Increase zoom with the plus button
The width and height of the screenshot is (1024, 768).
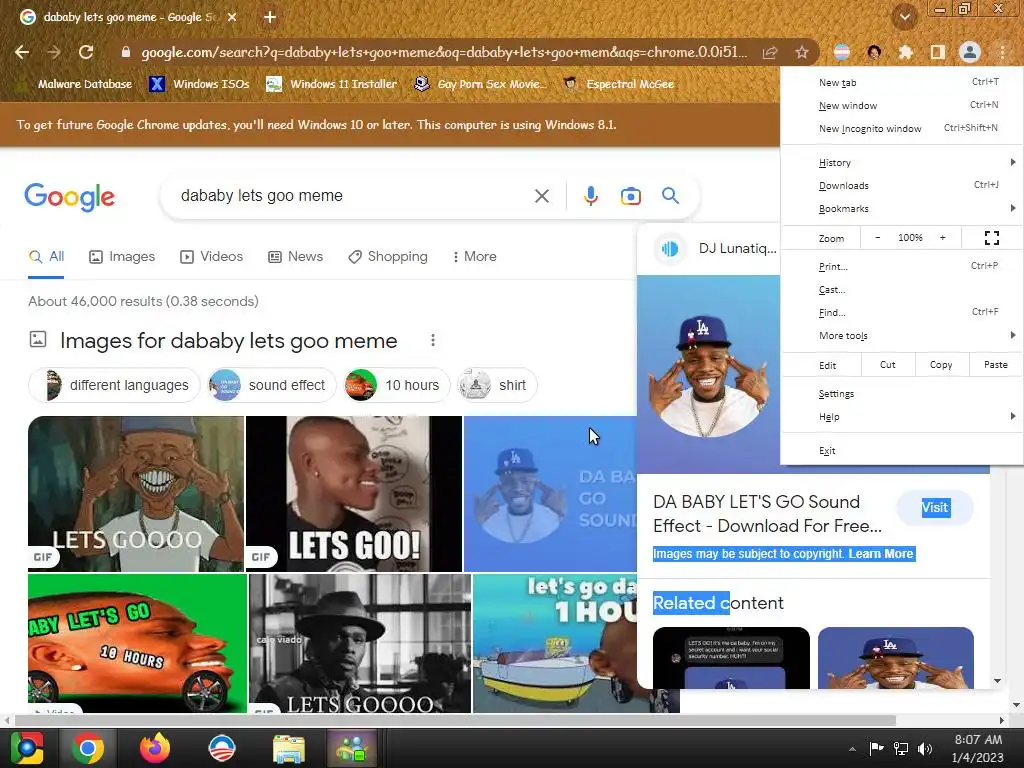point(942,238)
